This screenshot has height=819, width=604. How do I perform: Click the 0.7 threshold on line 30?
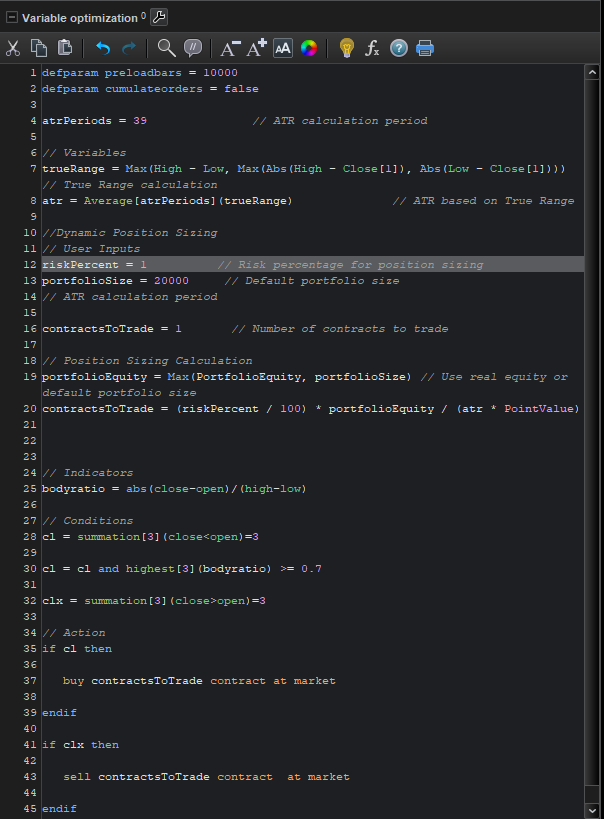(x=311, y=569)
